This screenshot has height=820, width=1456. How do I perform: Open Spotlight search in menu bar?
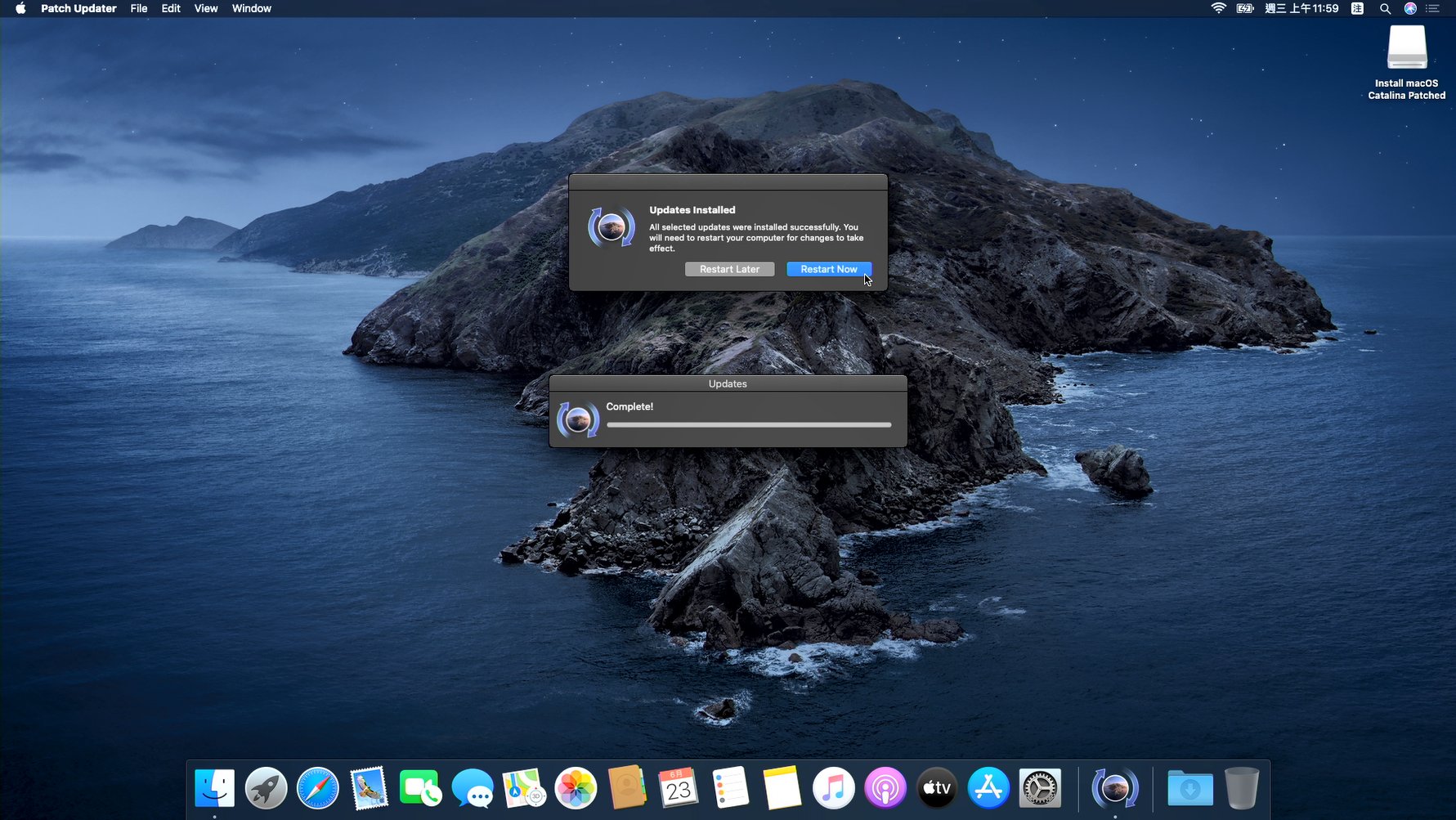click(1385, 8)
